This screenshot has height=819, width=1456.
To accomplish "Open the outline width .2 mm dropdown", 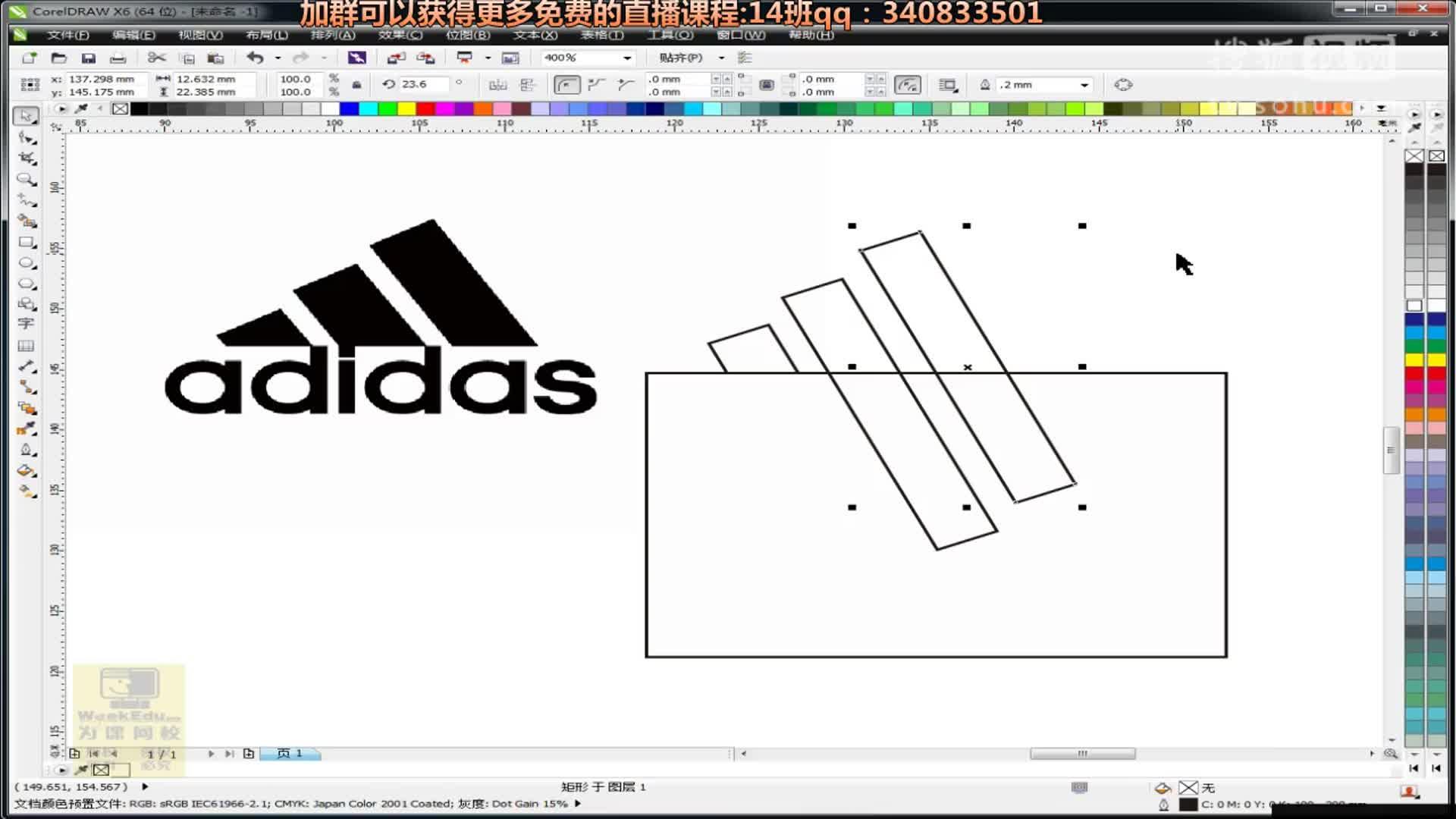I will (1084, 85).
